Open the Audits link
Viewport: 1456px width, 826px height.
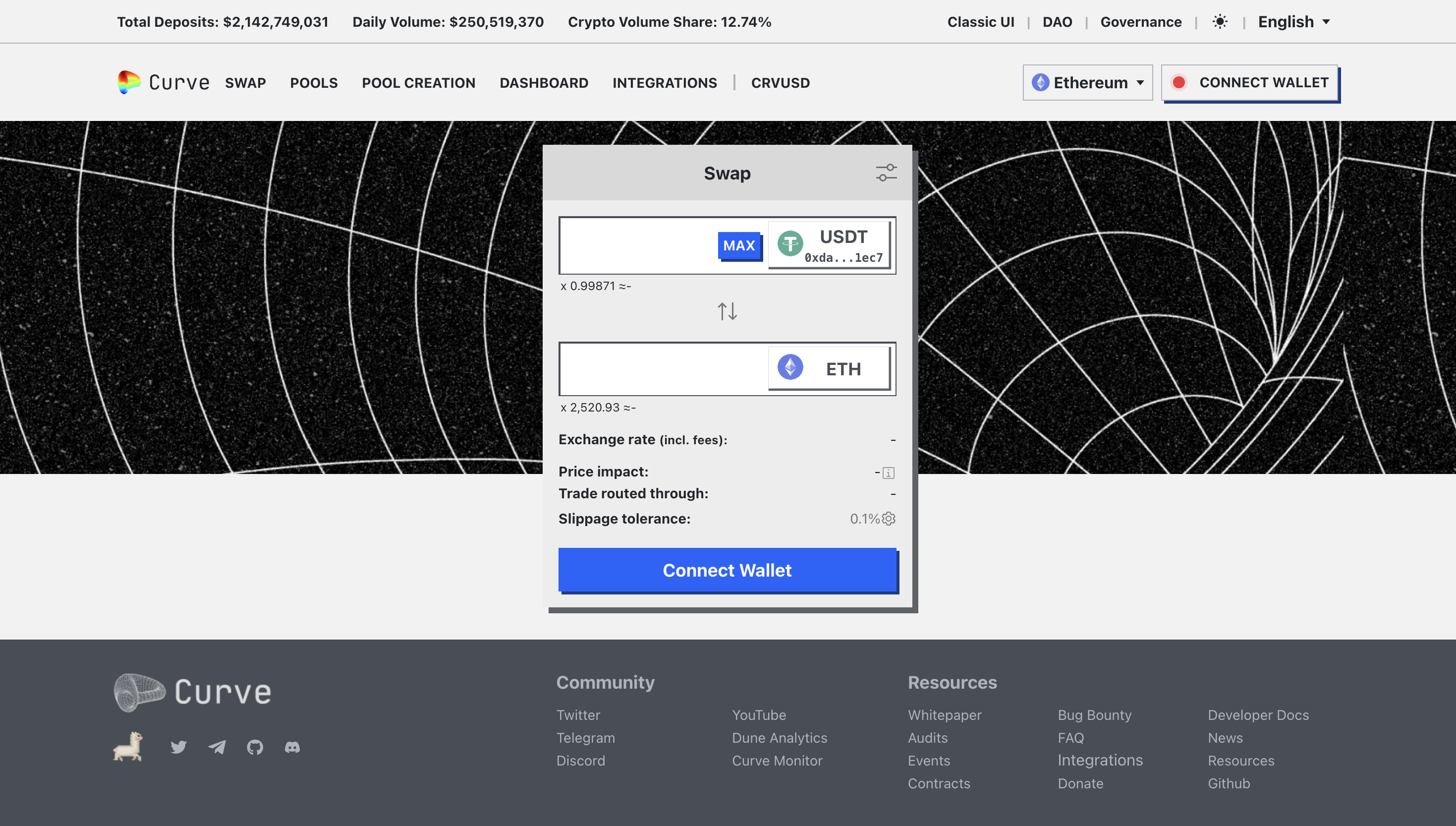click(928, 738)
